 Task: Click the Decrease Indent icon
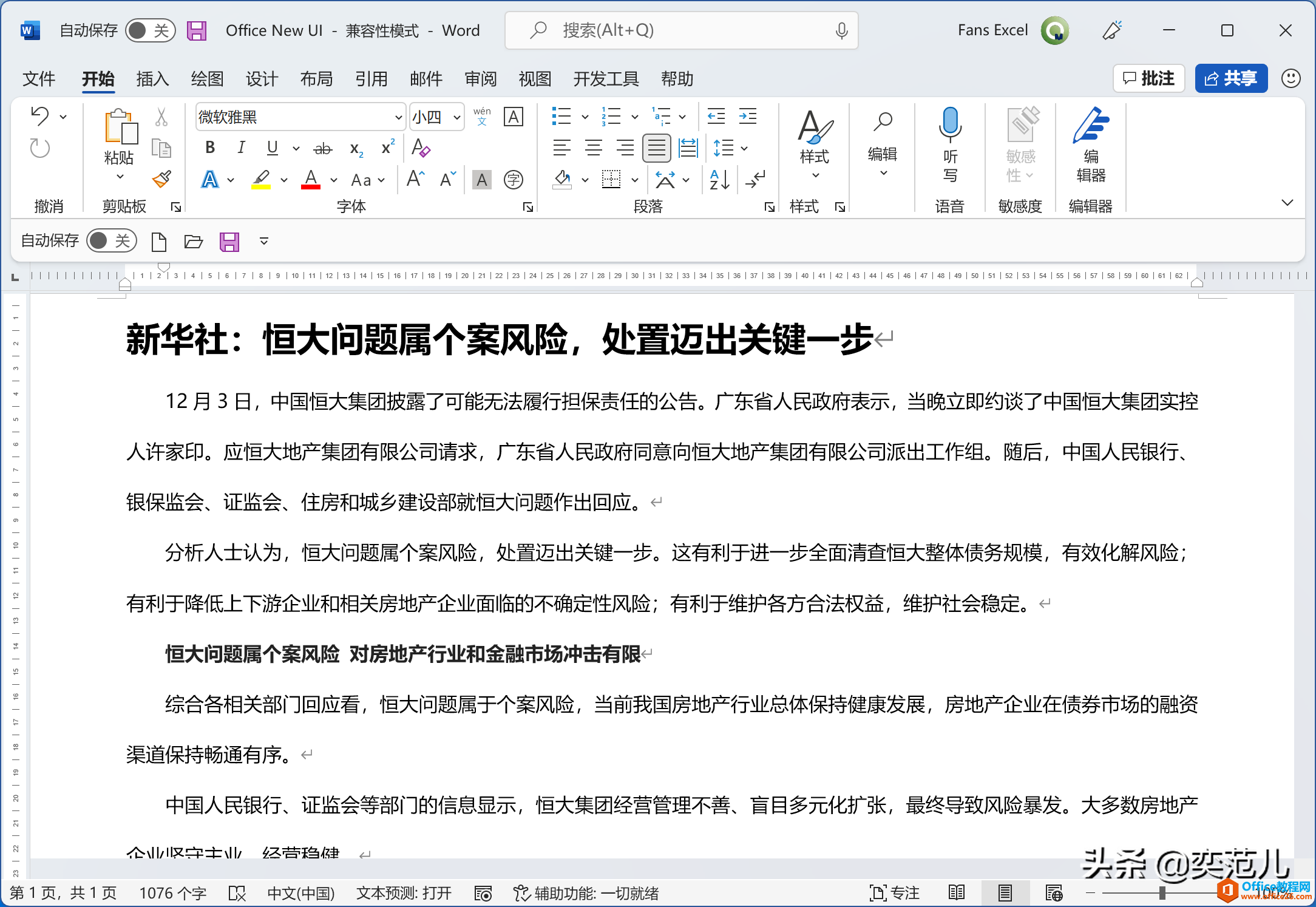[716, 116]
